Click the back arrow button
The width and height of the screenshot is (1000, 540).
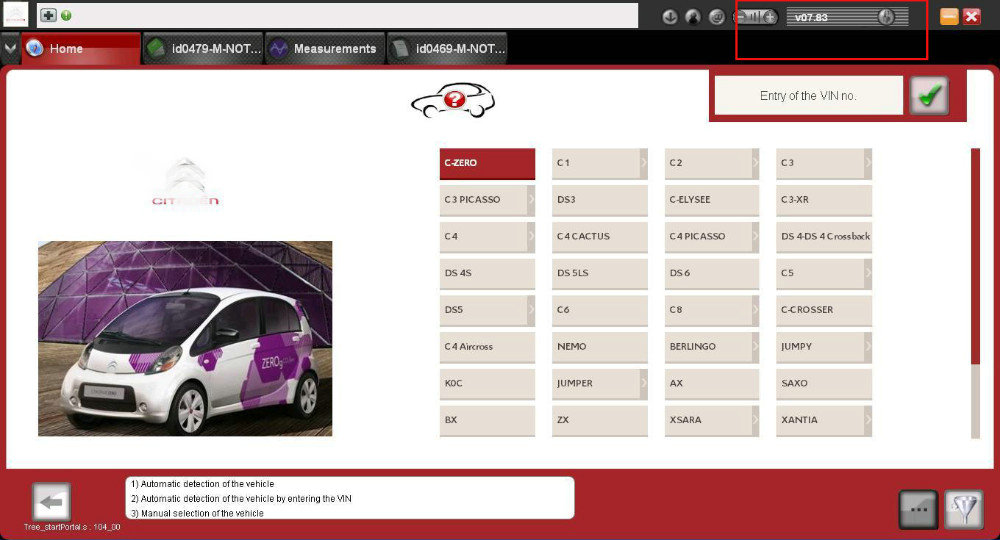pyautogui.click(x=51, y=502)
